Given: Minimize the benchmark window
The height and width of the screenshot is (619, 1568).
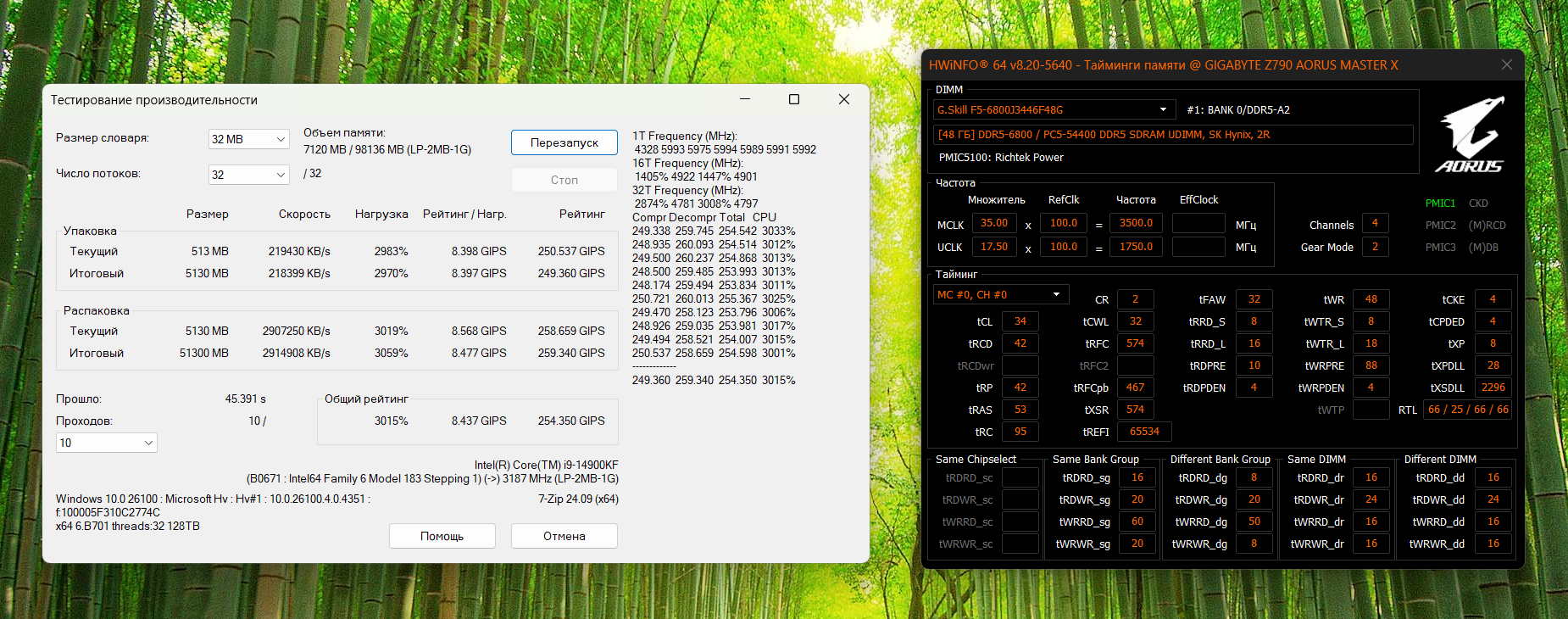Looking at the screenshot, I should [745, 99].
